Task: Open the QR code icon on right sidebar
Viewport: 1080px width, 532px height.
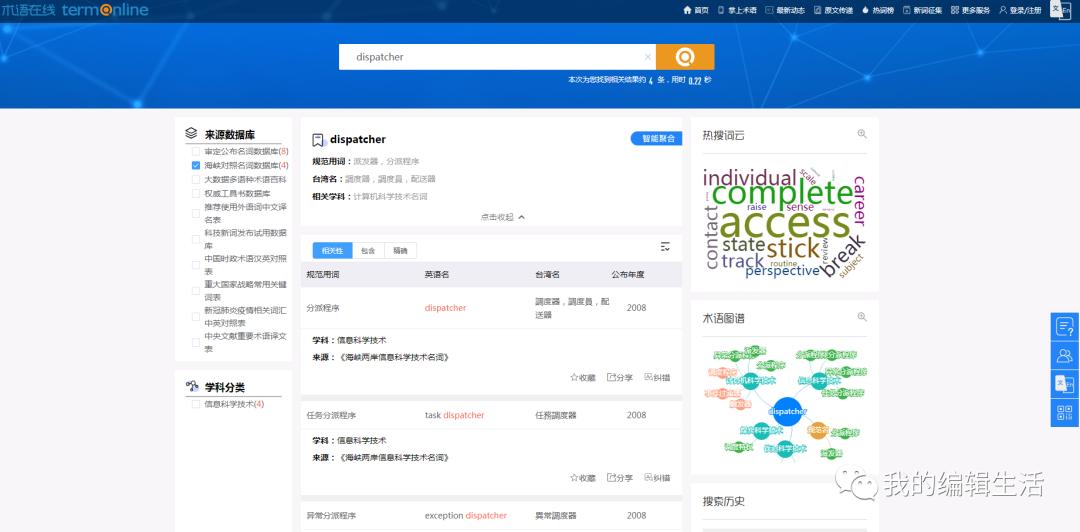Action: click(x=1064, y=413)
